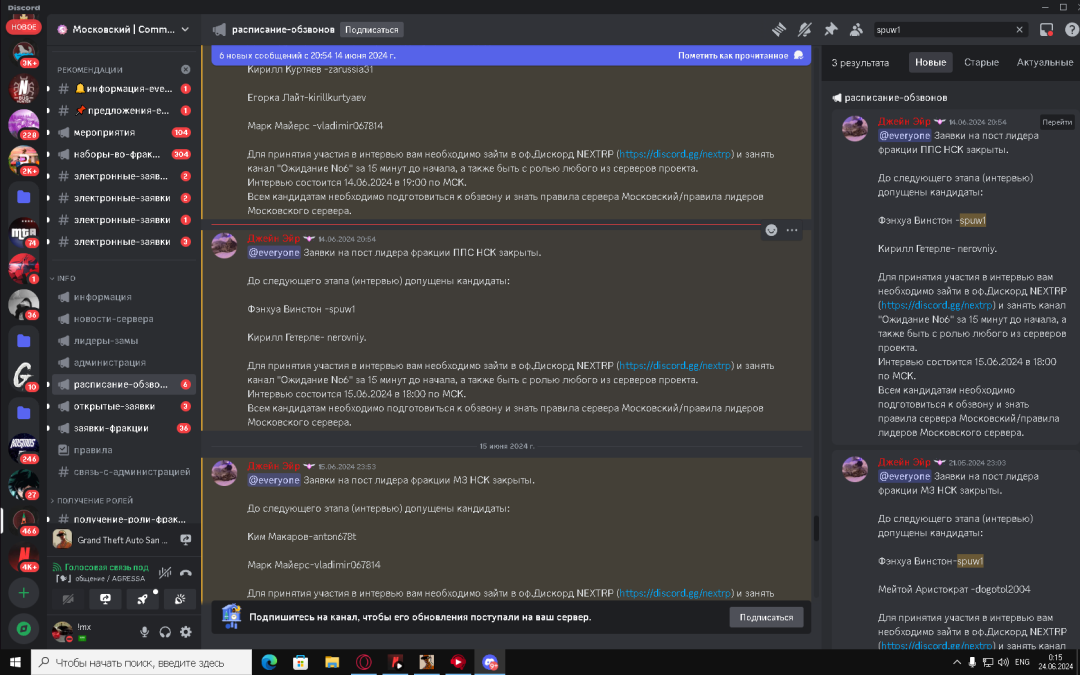
Task: Open pinned messages via the pin icon
Action: 831,30
